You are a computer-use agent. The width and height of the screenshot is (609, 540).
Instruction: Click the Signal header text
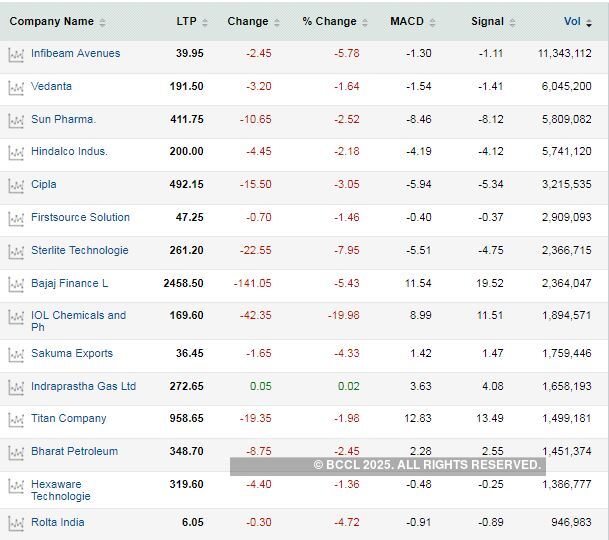pyautogui.click(x=487, y=21)
